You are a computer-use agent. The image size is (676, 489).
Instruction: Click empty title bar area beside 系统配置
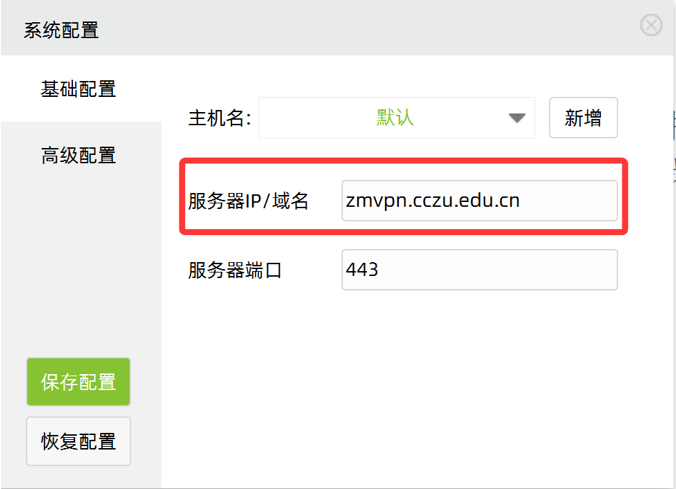[350, 28]
